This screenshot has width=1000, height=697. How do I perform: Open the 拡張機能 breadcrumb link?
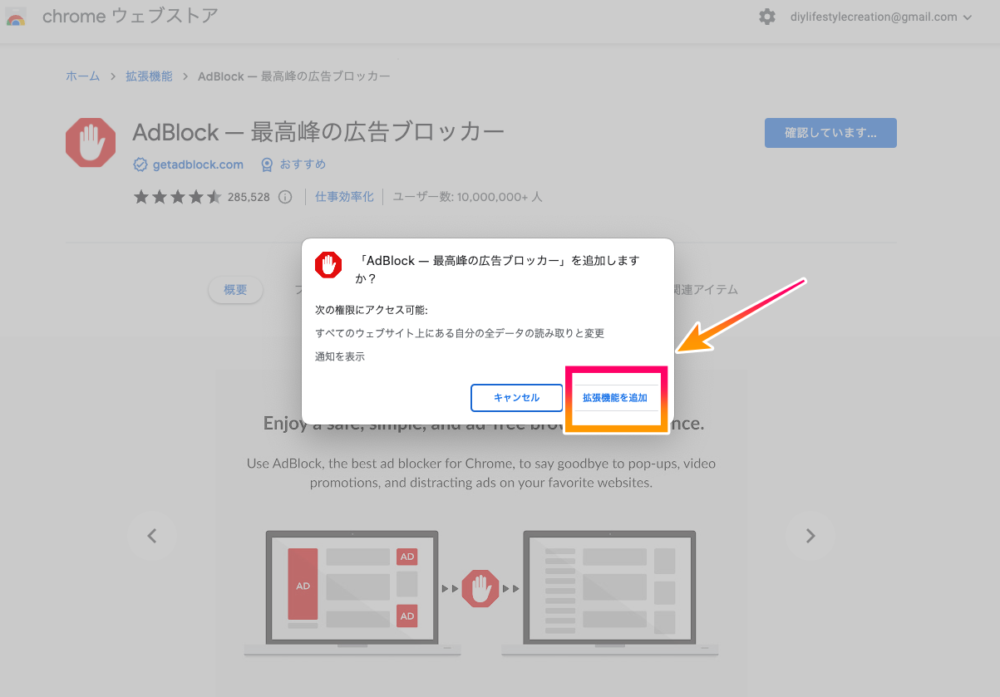(149, 76)
